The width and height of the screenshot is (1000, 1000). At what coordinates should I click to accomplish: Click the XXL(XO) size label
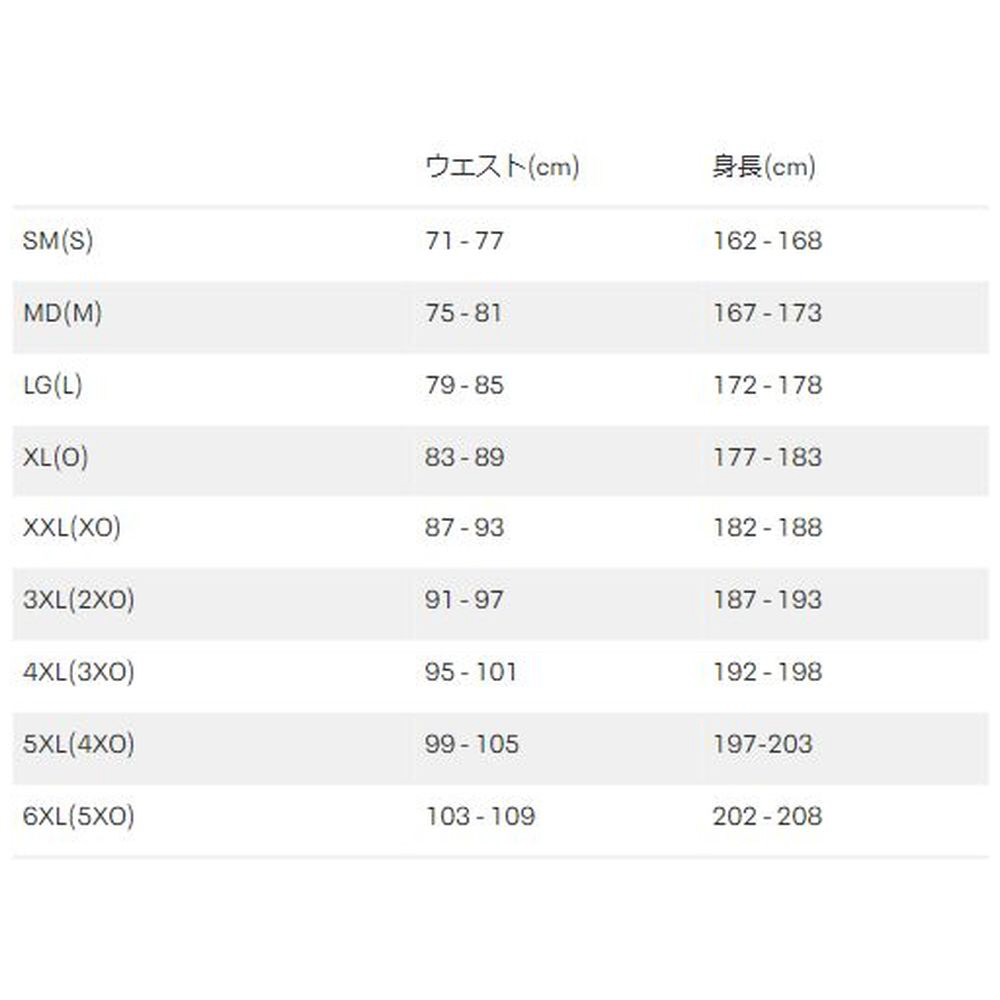click(72, 528)
